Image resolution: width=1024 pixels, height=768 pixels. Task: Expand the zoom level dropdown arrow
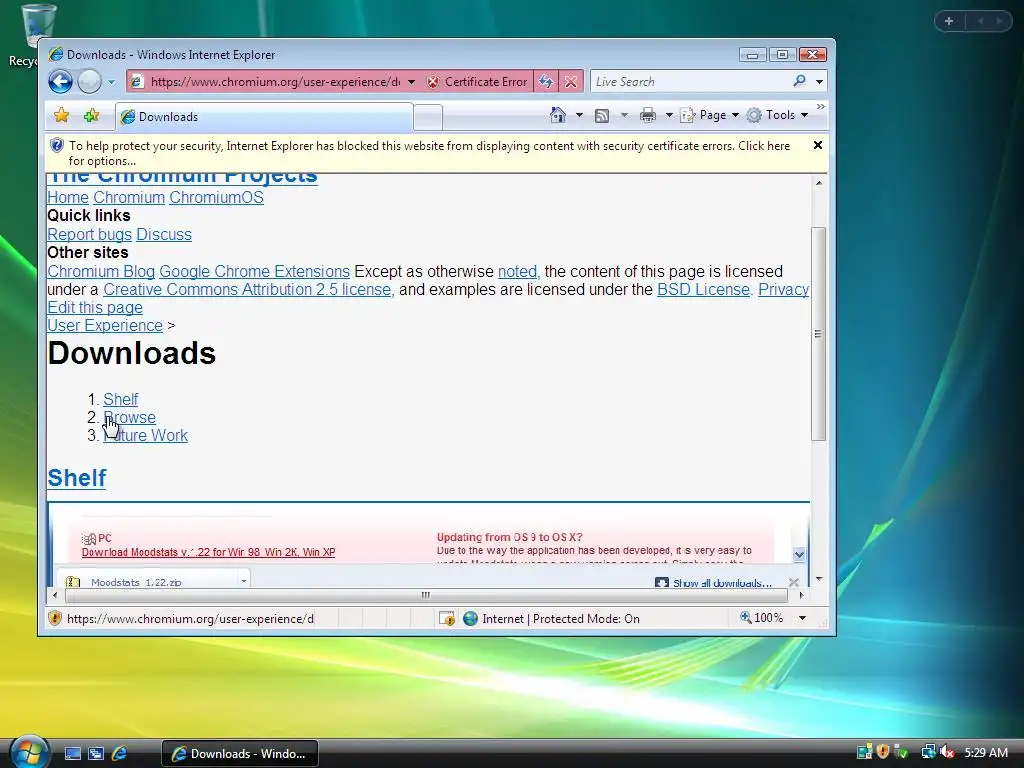pyautogui.click(x=803, y=618)
